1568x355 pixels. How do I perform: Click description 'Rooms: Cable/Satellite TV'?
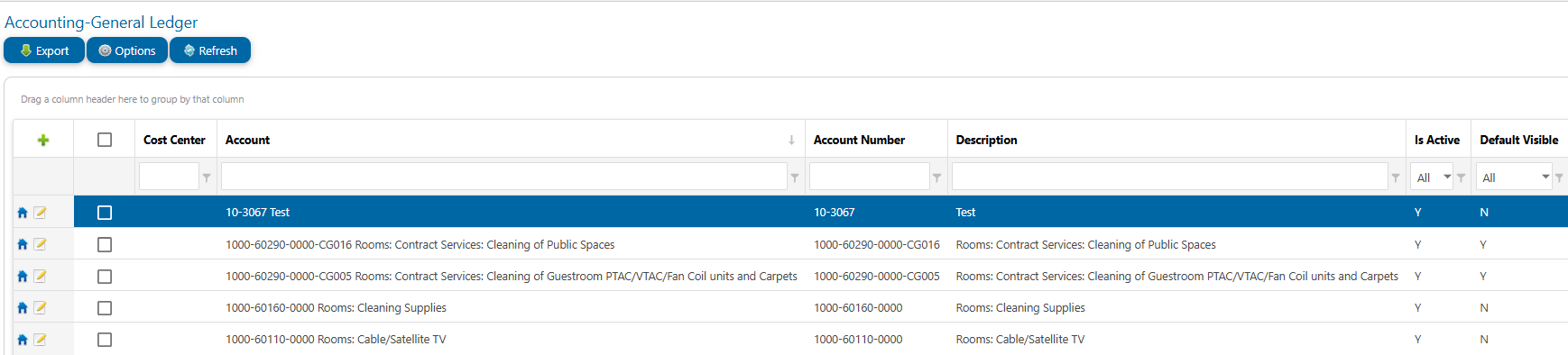[x=1020, y=340]
